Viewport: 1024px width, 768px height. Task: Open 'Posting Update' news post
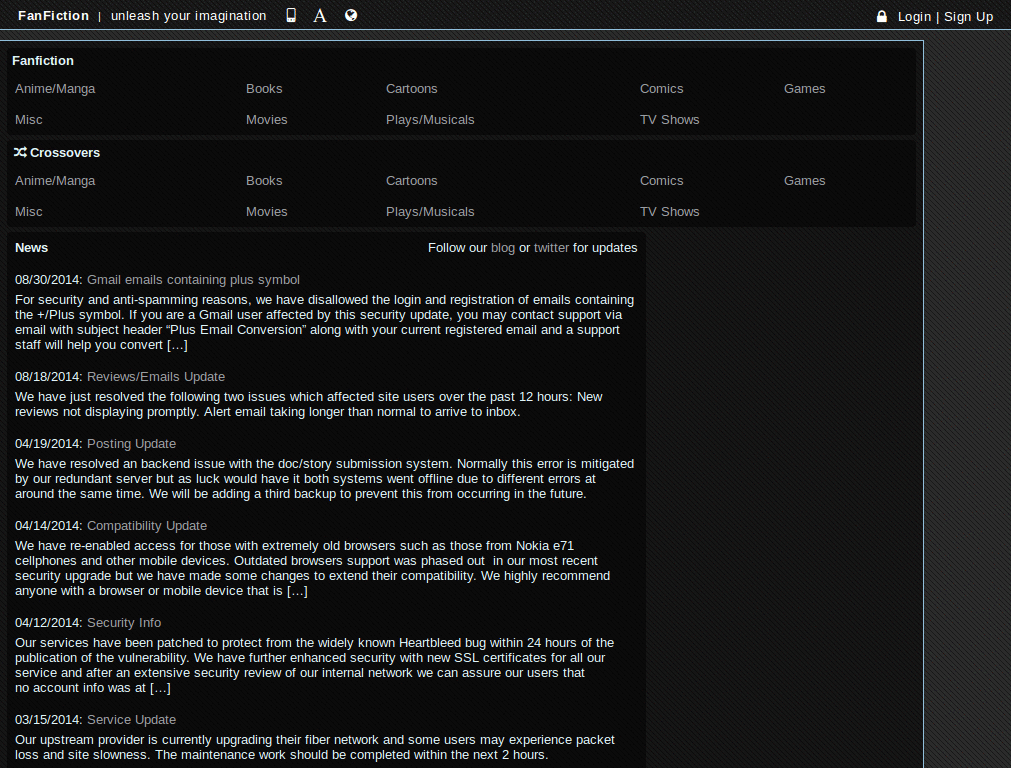(131, 444)
